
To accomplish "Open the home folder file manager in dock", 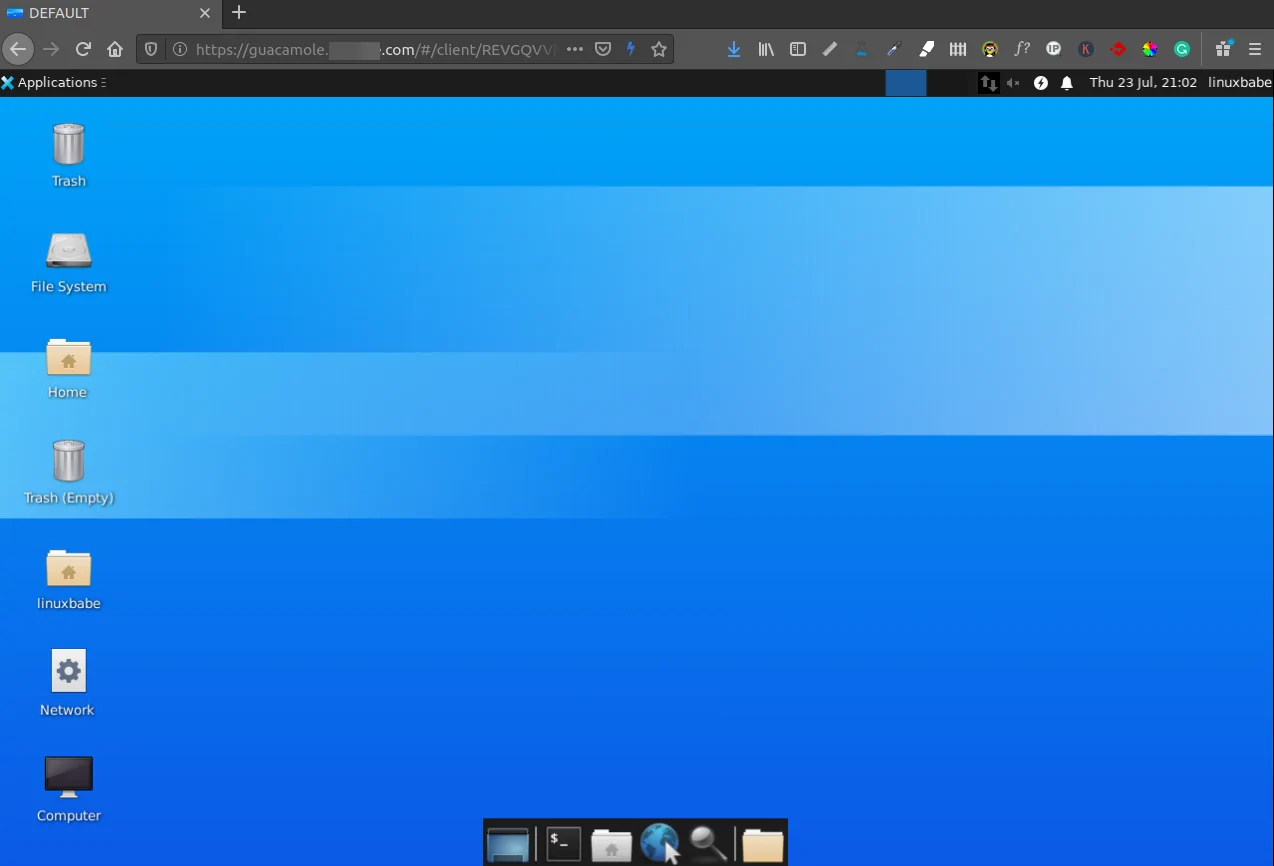I will (x=611, y=844).
